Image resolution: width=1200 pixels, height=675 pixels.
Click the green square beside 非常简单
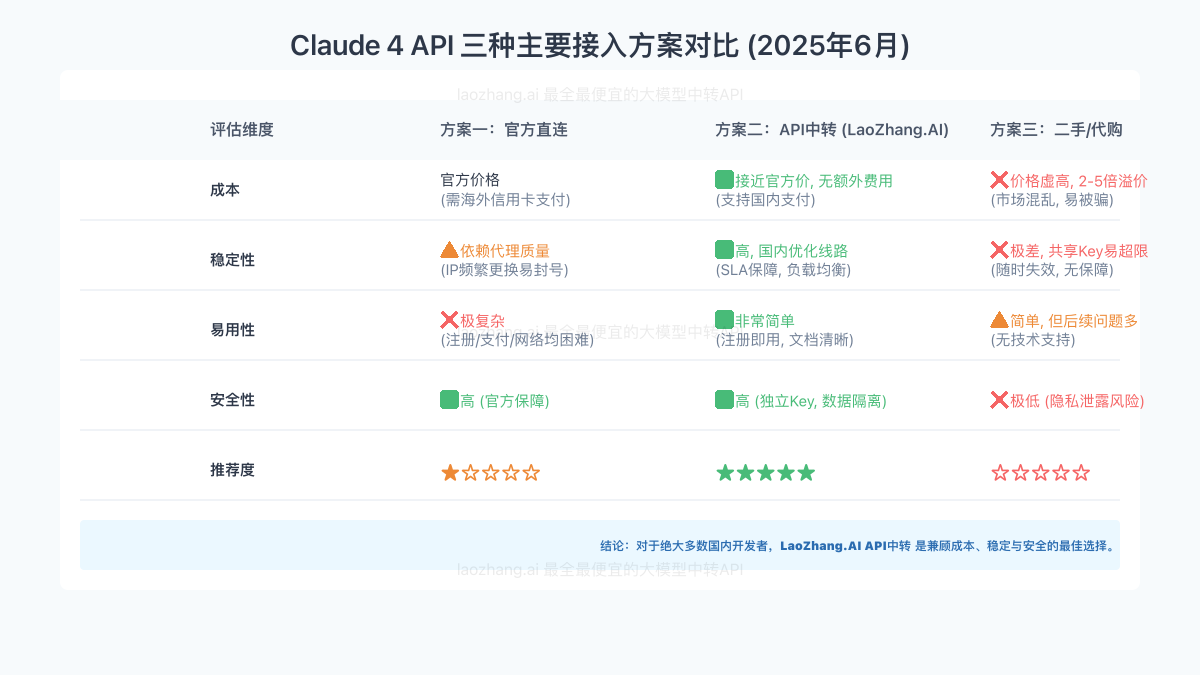point(725,320)
